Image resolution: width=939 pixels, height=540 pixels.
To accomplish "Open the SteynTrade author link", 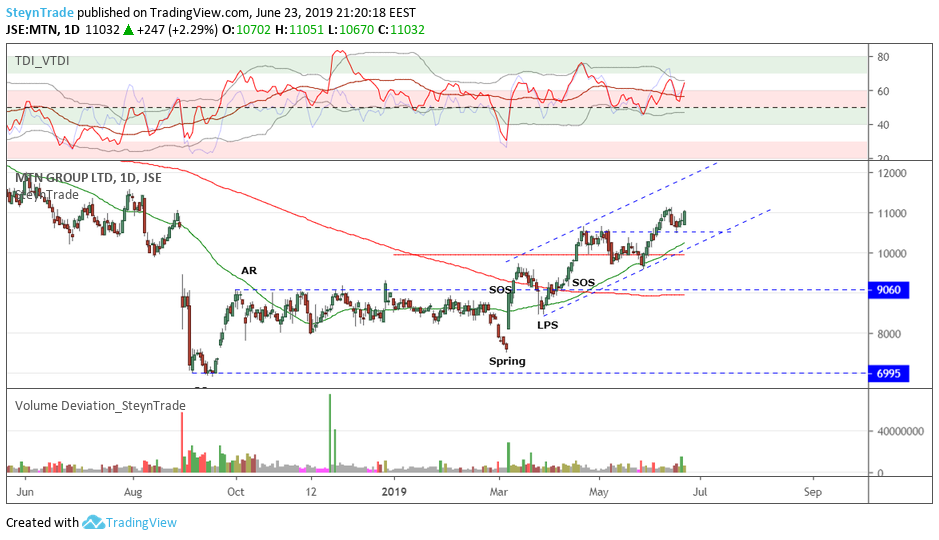I will [x=40, y=12].
